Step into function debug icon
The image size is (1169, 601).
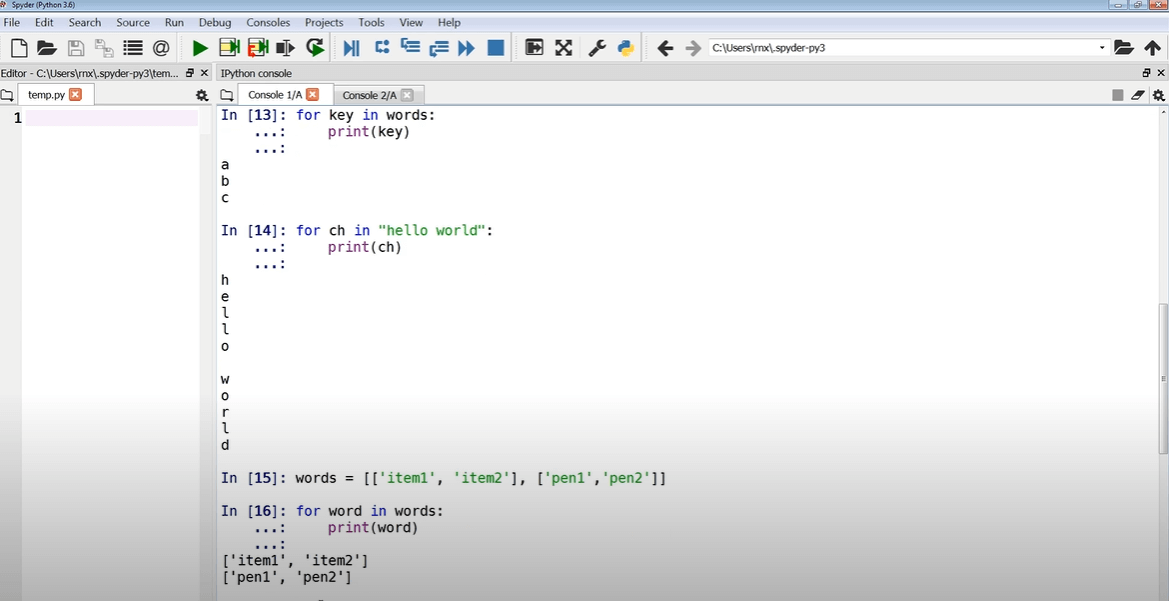click(x=410, y=48)
